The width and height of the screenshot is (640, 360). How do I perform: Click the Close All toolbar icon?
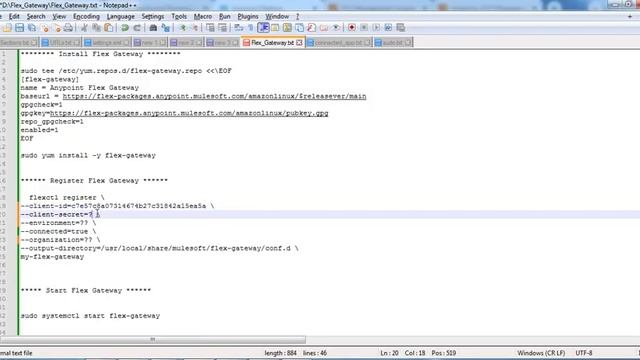point(57,28)
